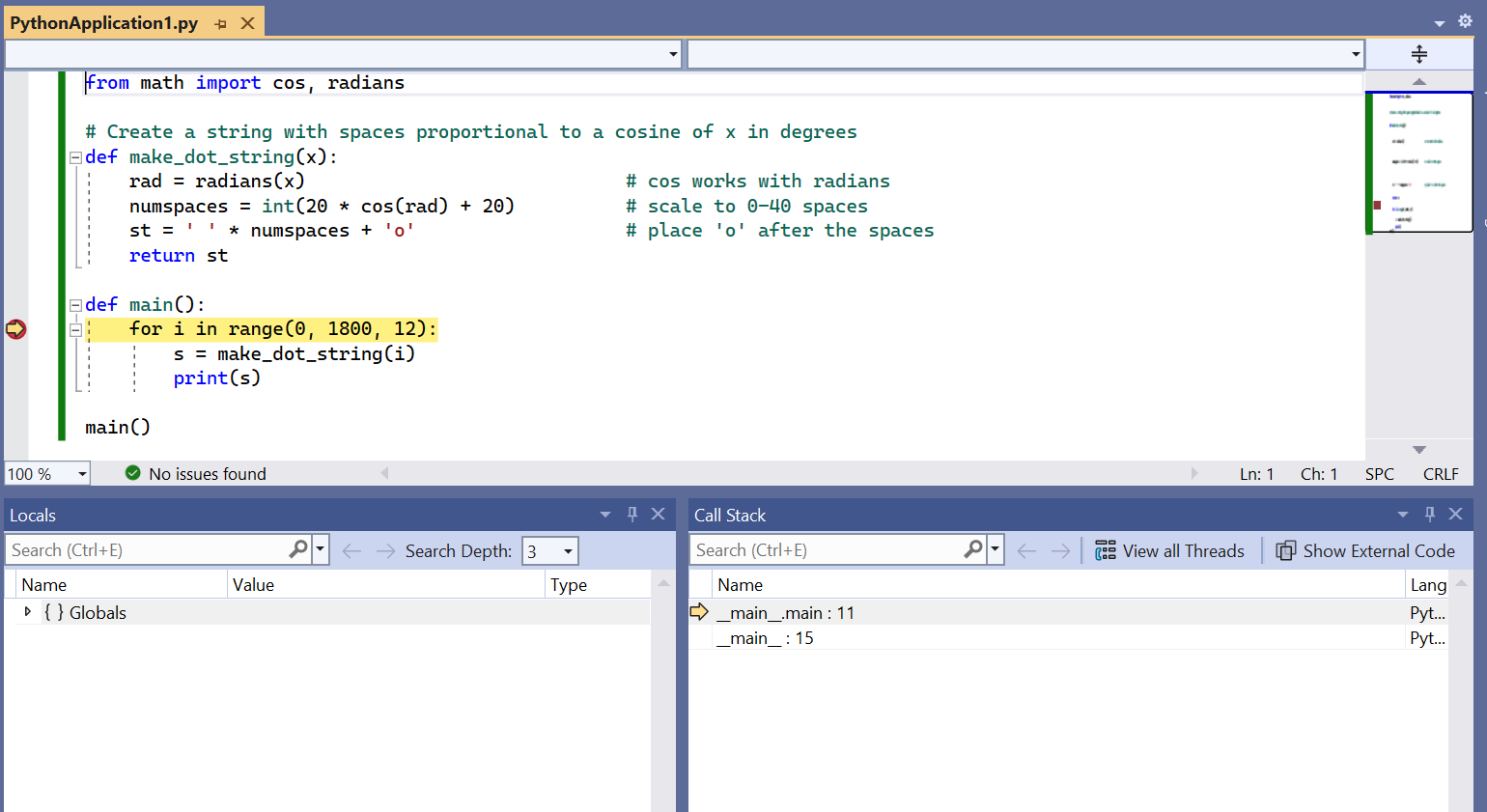Open the settings gear in the top-right corner
This screenshot has width=1487, height=812.
click(1464, 20)
